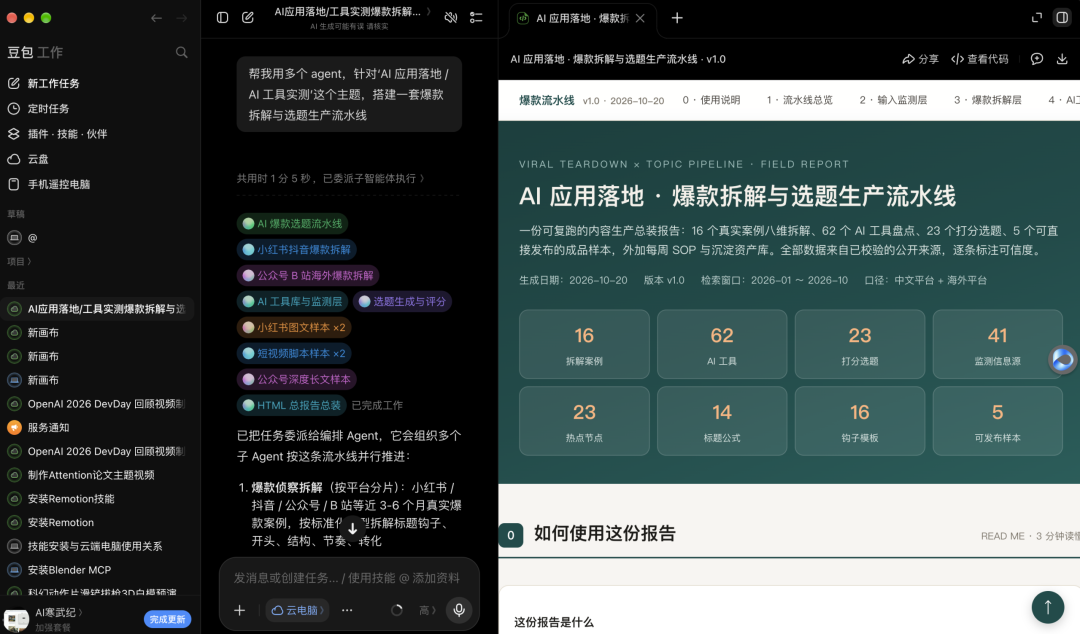The image size is (1080, 634).
Task: Click the 爆款流水线 logo title
Action: (546, 100)
